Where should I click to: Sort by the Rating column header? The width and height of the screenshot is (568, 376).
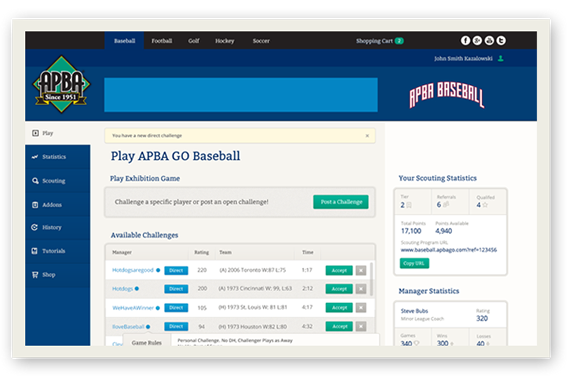[x=201, y=252]
